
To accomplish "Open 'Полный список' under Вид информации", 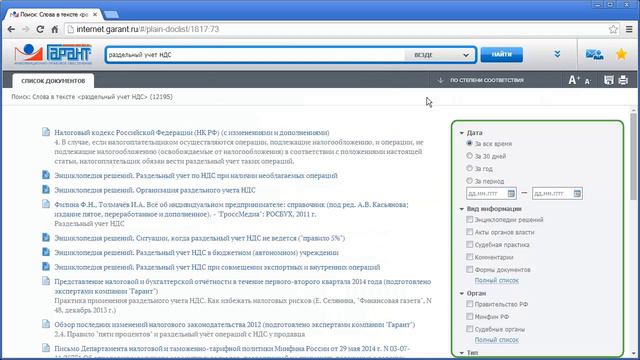I will pos(496,280).
